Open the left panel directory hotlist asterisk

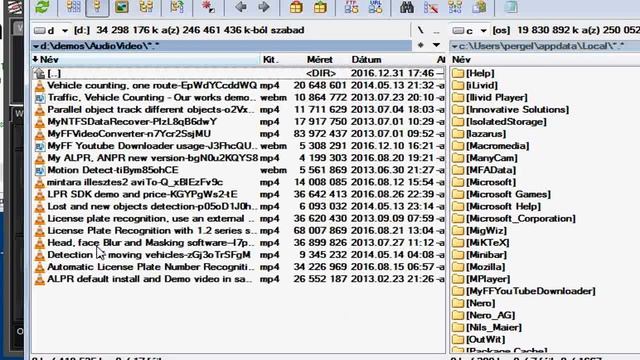coord(421,45)
